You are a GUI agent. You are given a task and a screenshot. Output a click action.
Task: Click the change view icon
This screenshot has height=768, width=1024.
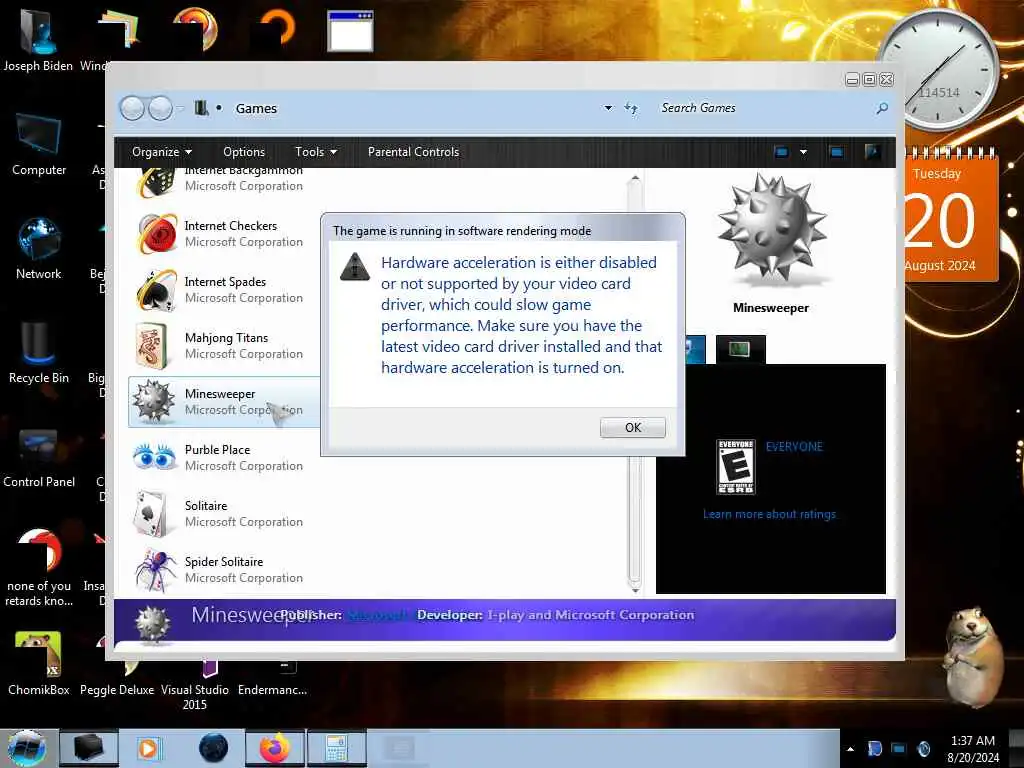click(781, 152)
